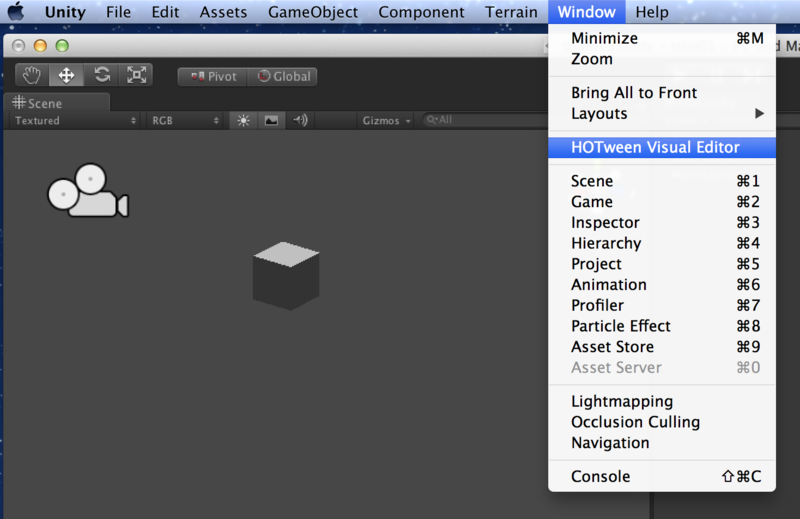Open the Hierarchy window entry
Screen dimensions: 800x519
(662, 243)
